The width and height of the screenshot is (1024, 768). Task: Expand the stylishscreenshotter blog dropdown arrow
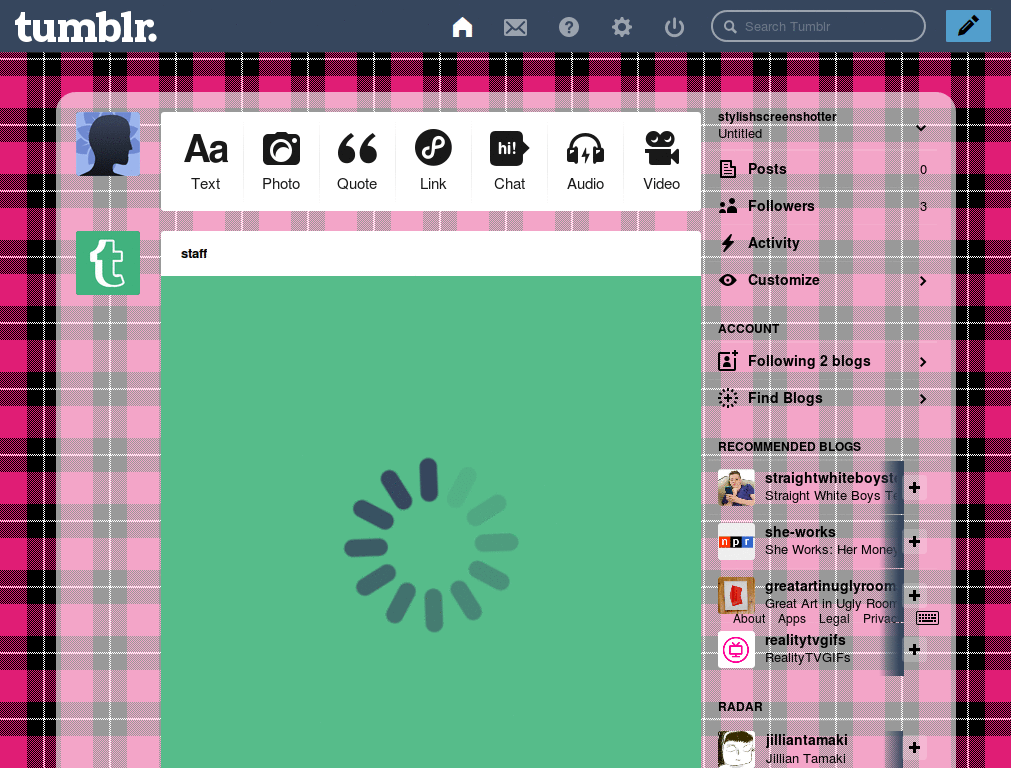point(921,127)
